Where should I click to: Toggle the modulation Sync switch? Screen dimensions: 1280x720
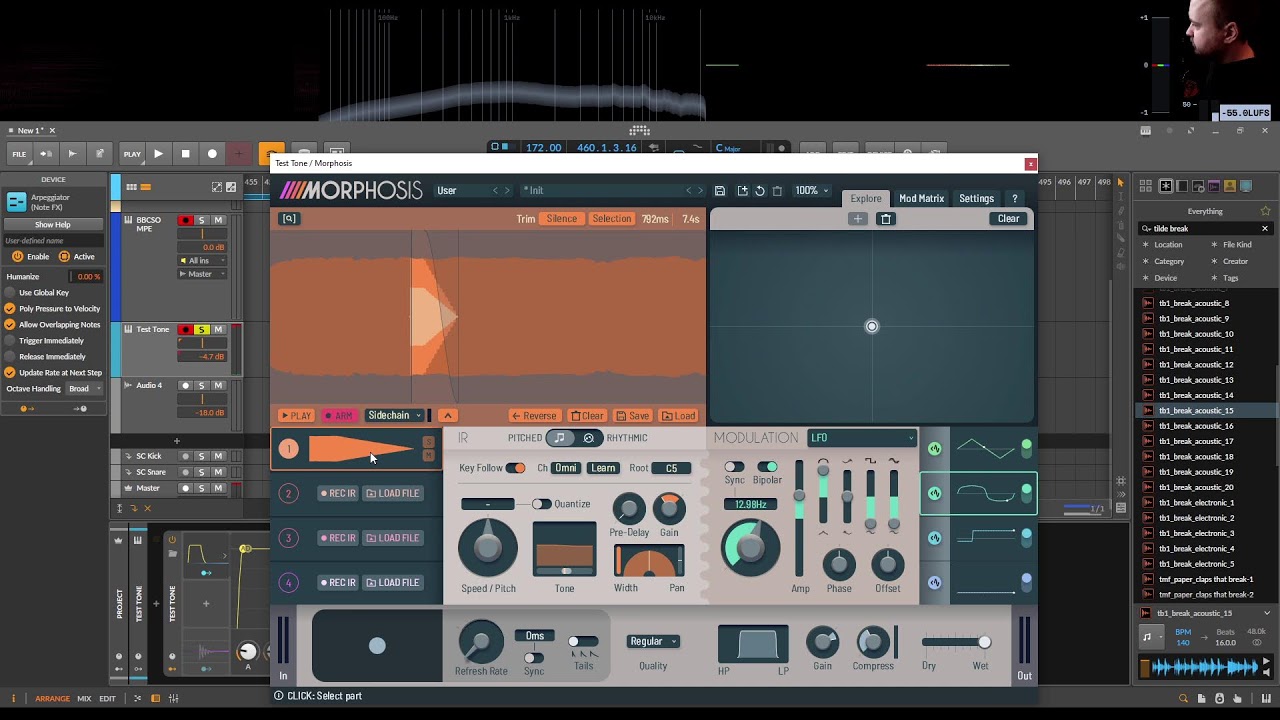coord(734,467)
